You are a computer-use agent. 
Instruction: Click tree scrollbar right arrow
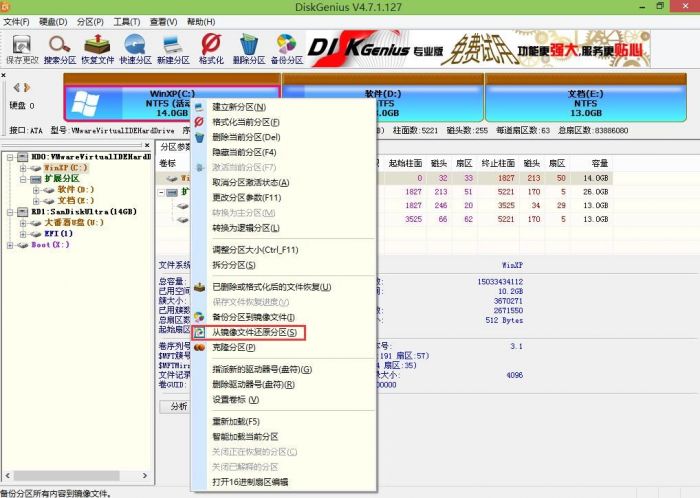(x=145, y=475)
